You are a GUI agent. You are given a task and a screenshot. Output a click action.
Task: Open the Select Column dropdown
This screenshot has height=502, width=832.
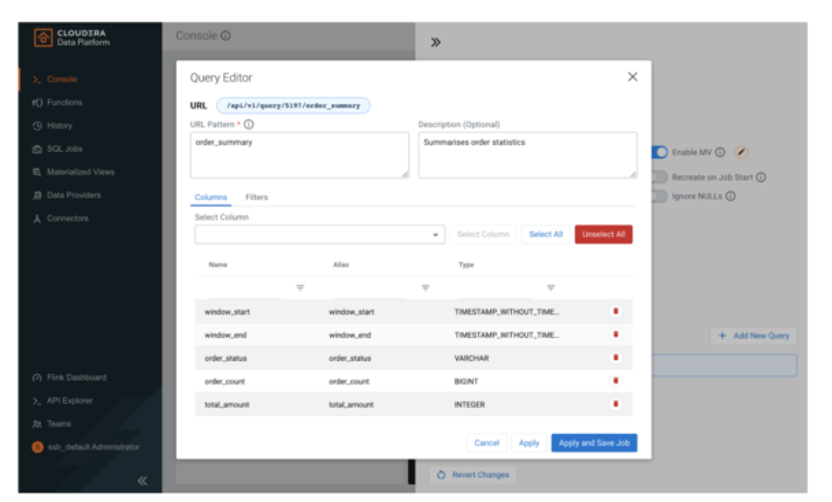436,235
